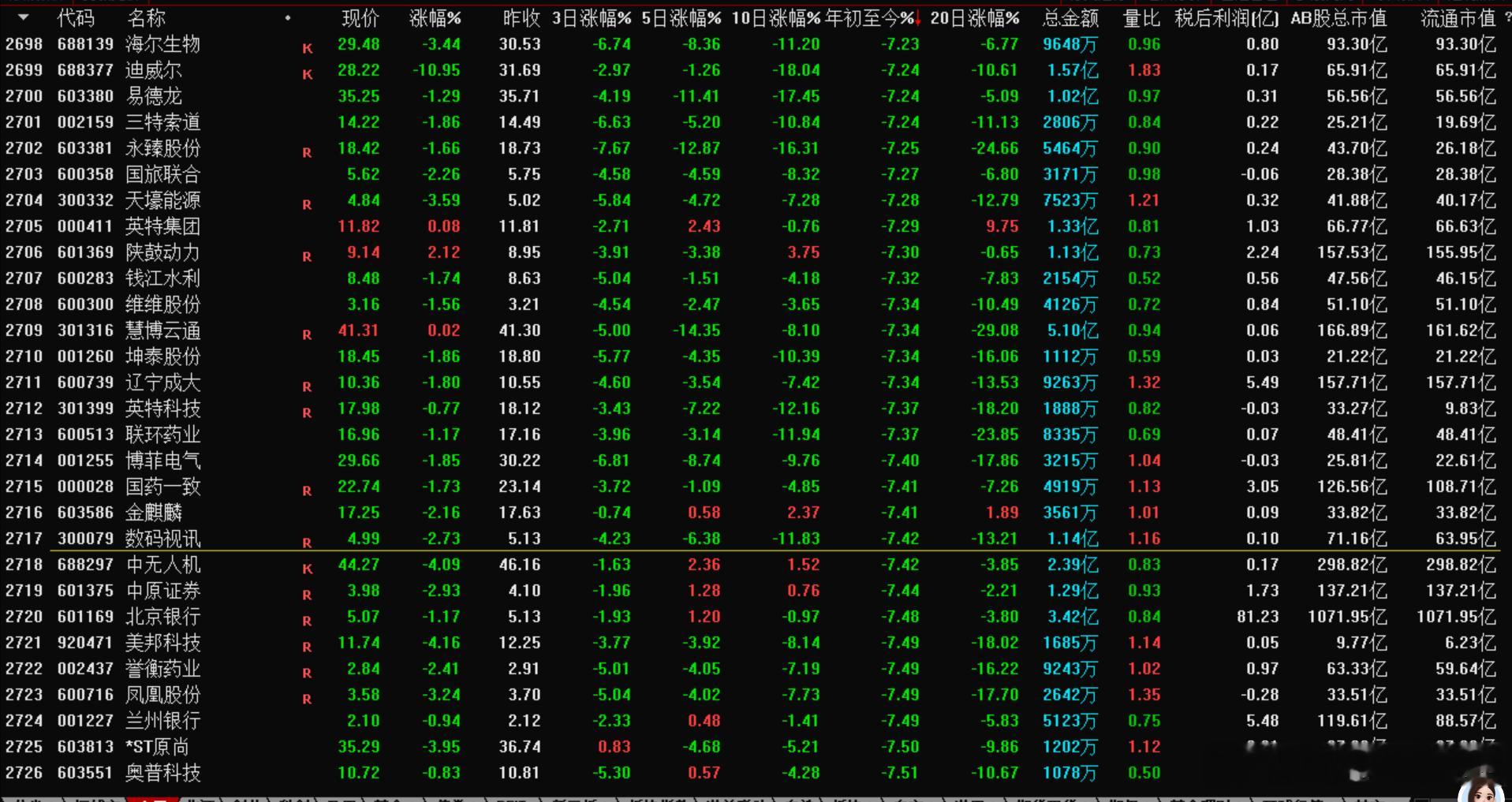This screenshot has width=1512, height=802.
Task: Click the R marker beside 英特科技
Action: [308, 413]
